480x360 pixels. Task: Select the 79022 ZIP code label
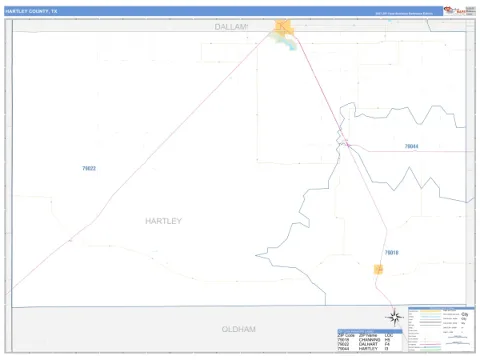[x=89, y=168]
